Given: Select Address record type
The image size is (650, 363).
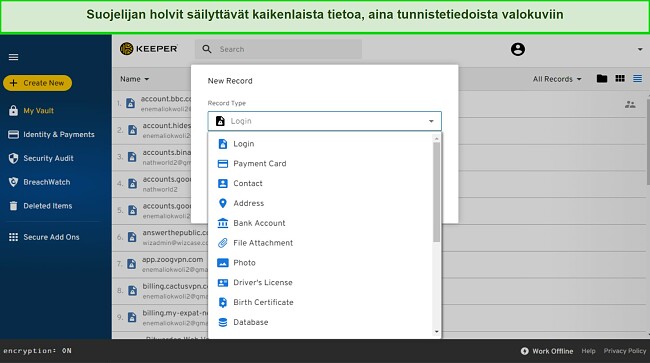Looking at the screenshot, I should click(320, 203).
